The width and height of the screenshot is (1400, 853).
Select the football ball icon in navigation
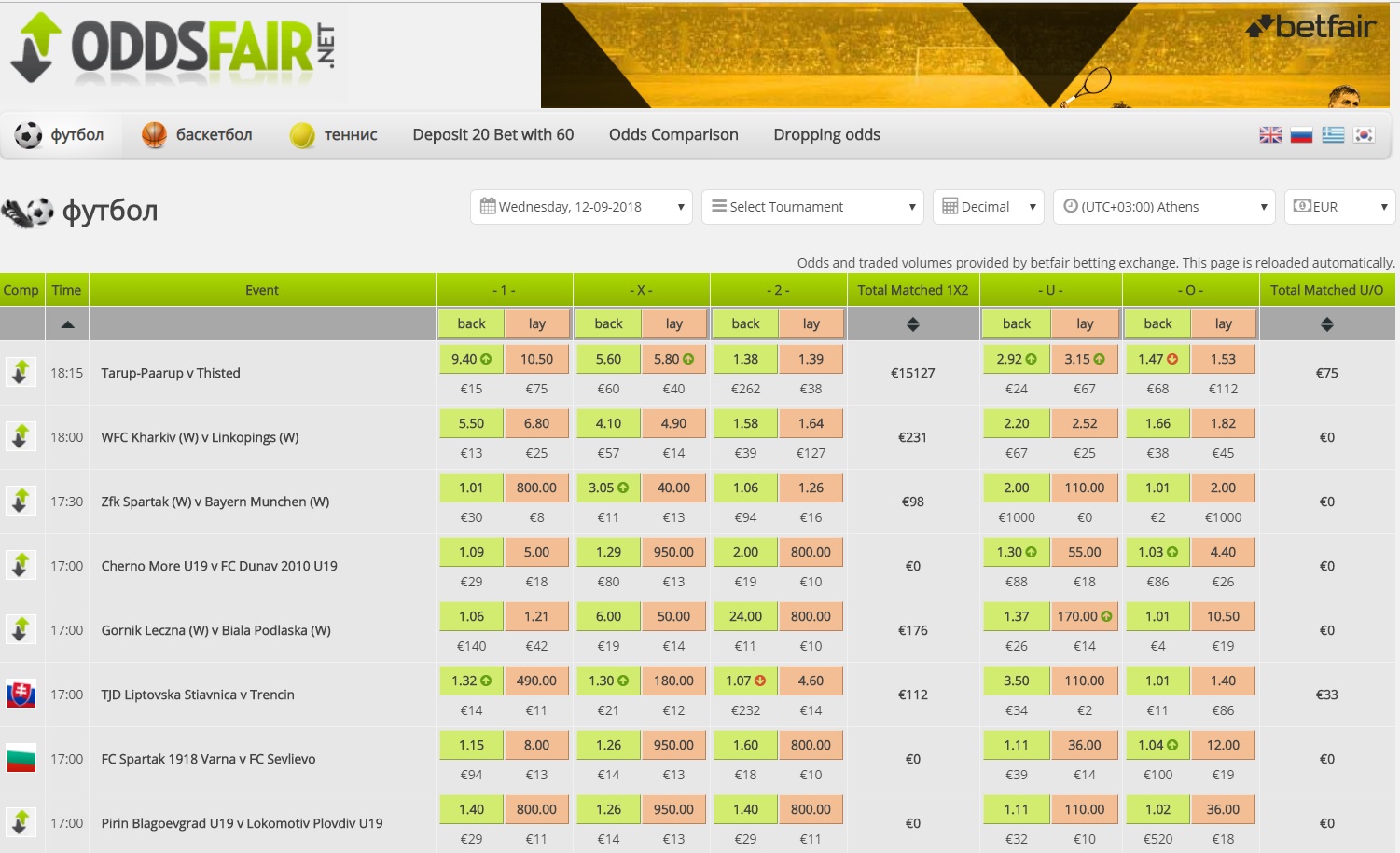pos(28,135)
